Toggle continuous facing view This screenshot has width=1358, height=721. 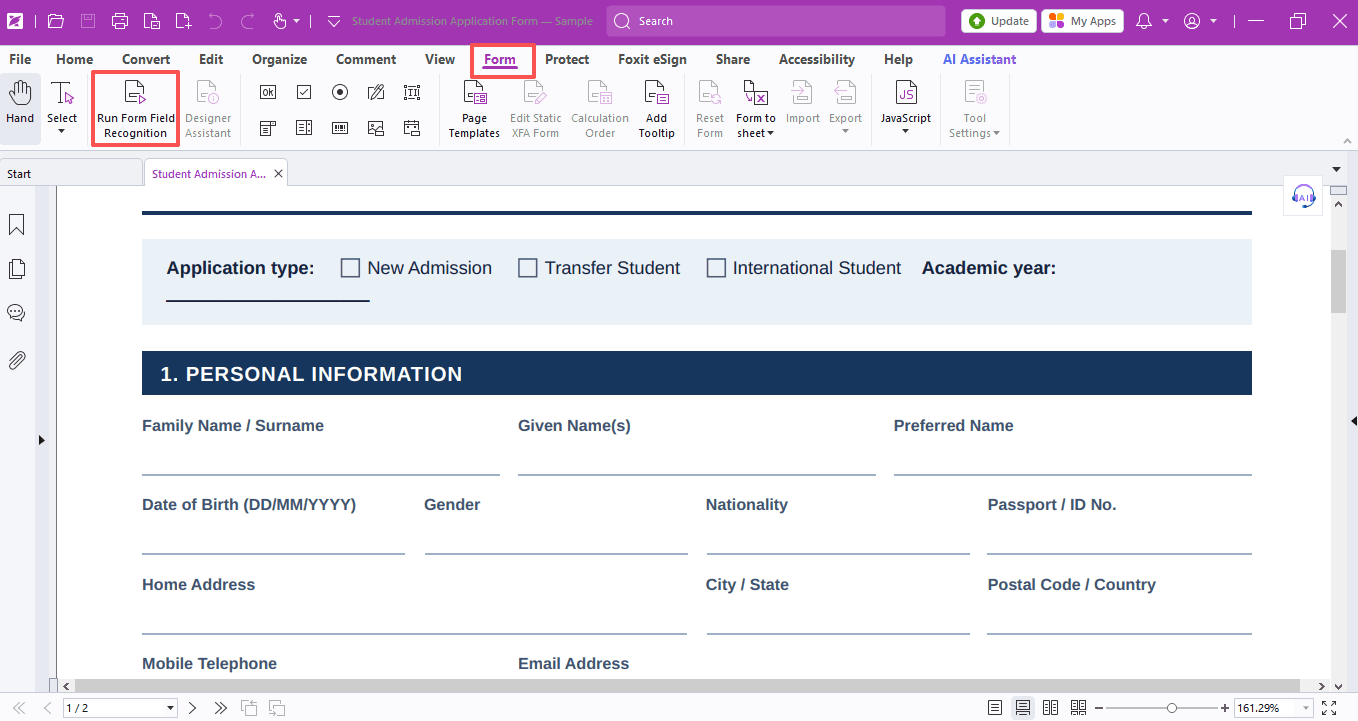point(1078,708)
